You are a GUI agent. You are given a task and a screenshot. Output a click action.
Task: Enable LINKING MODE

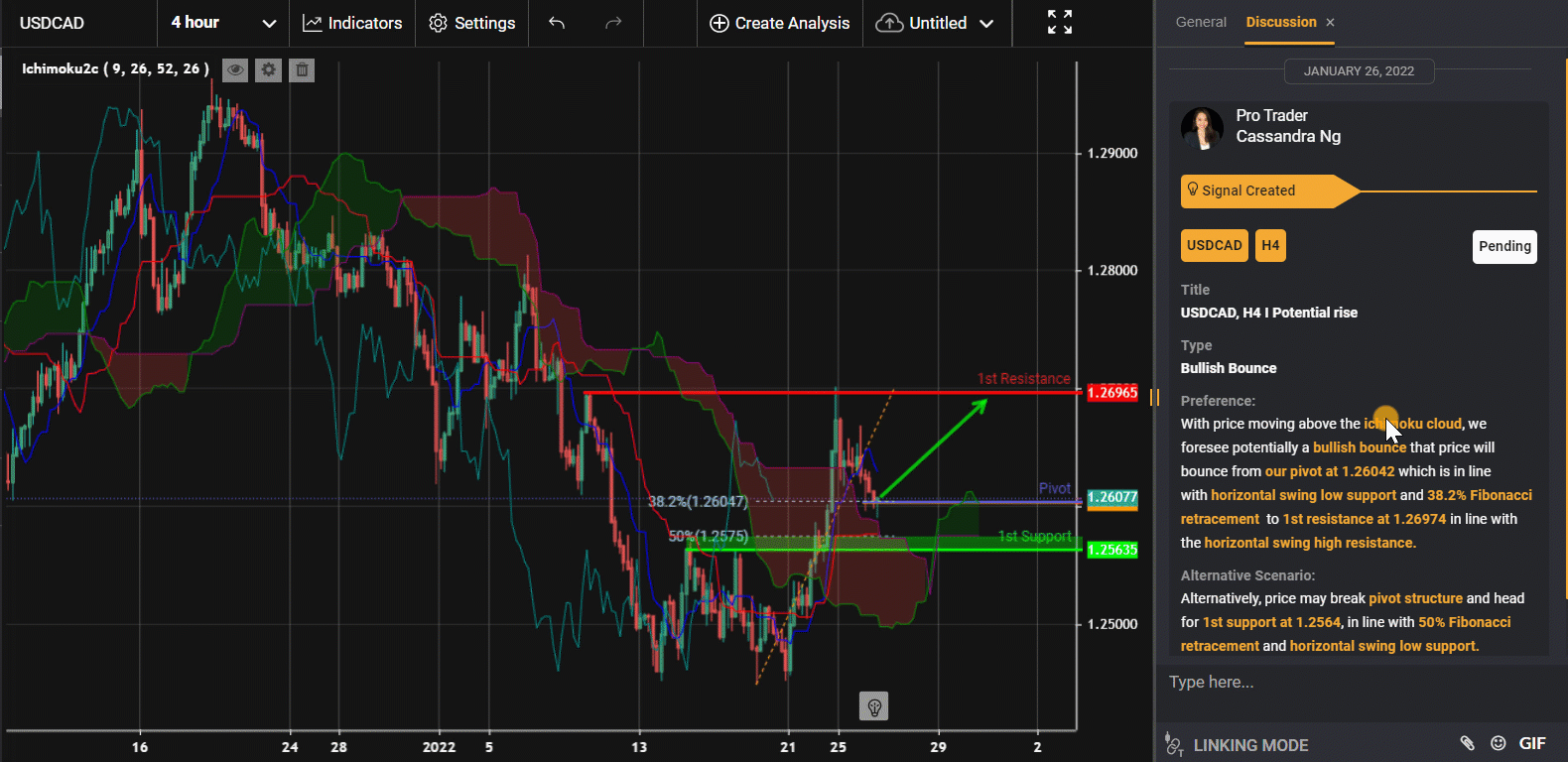[1237, 744]
